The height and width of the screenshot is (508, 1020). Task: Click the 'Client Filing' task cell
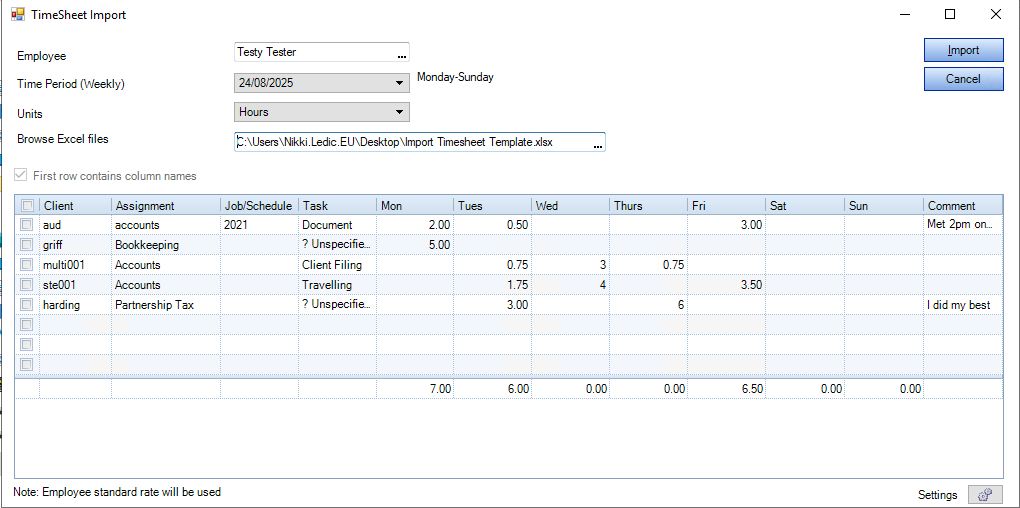coord(338,265)
